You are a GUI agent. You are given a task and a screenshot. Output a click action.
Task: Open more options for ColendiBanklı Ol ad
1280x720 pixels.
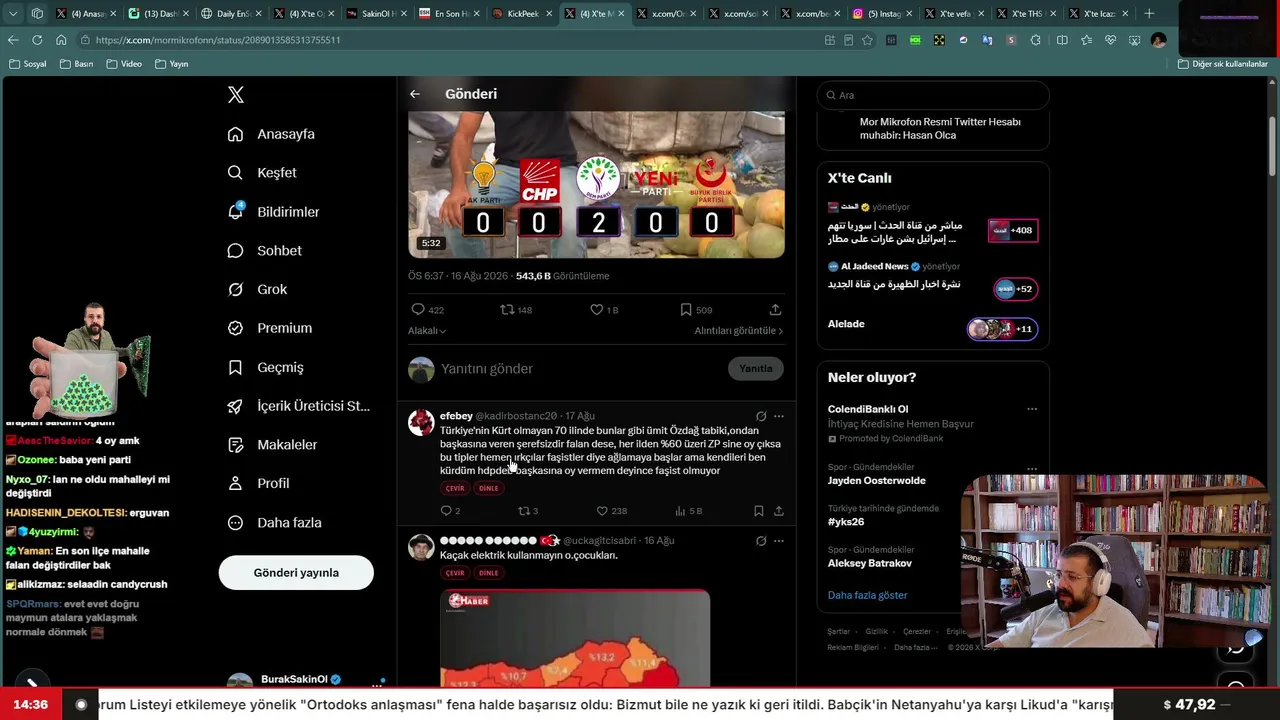coord(1032,409)
